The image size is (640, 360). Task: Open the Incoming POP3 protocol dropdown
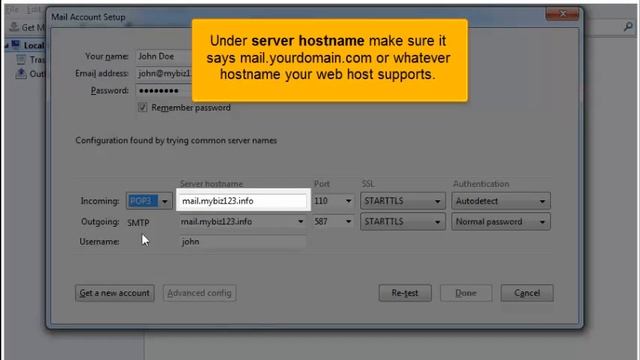click(x=149, y=201)
